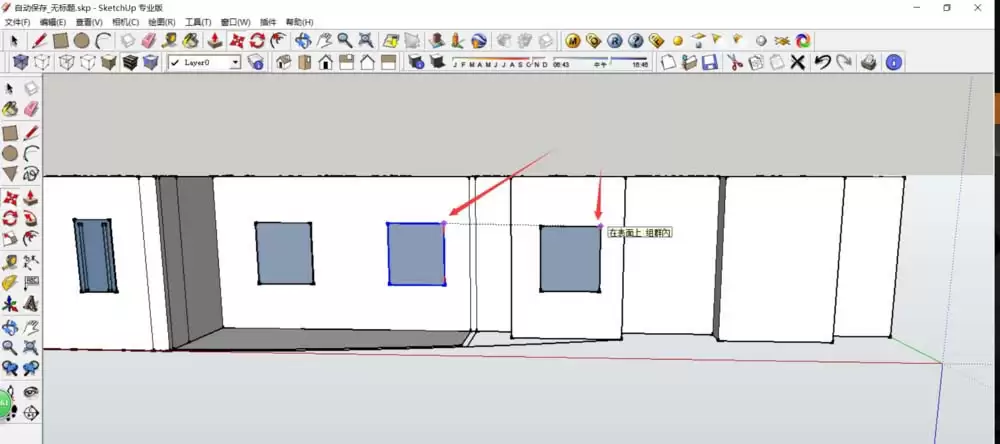Undo the last action
Screen dimensions: 1000x444
coord(823,62)
